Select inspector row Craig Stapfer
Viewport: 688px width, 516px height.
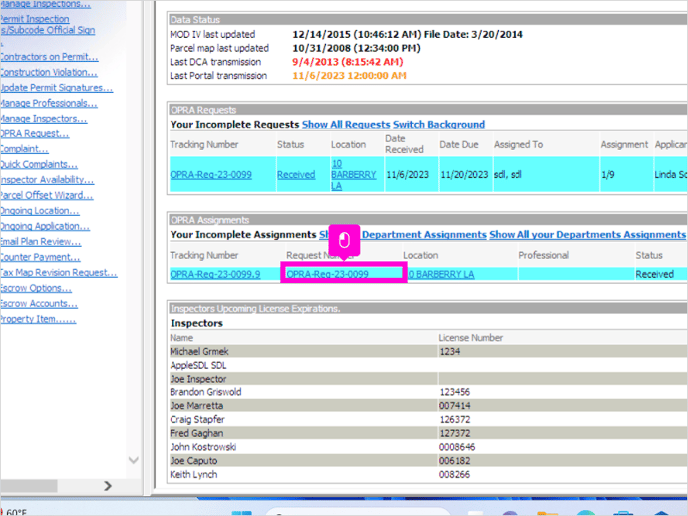coord(428,419)
